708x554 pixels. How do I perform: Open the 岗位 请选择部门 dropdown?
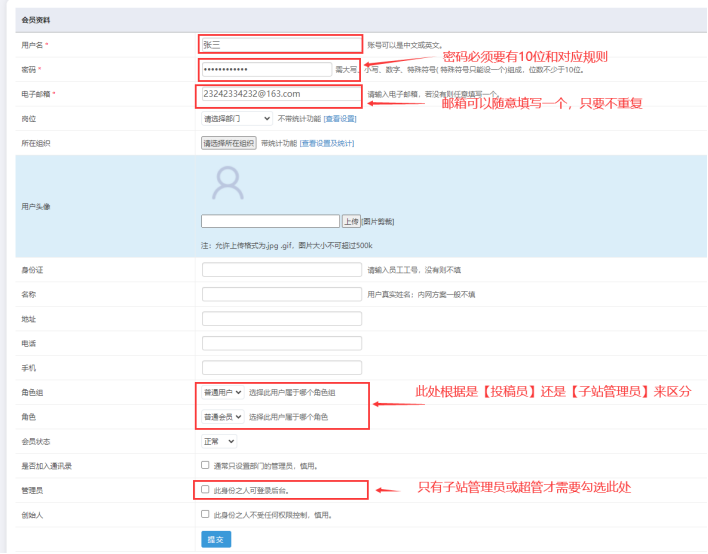point(237,118)
